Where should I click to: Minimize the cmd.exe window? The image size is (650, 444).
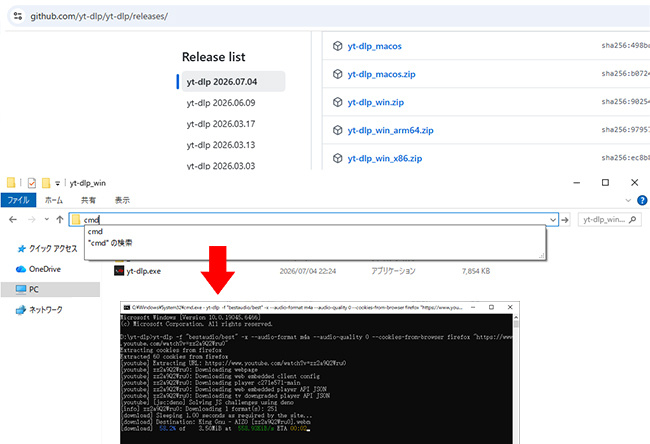click(x=473, y=307)
